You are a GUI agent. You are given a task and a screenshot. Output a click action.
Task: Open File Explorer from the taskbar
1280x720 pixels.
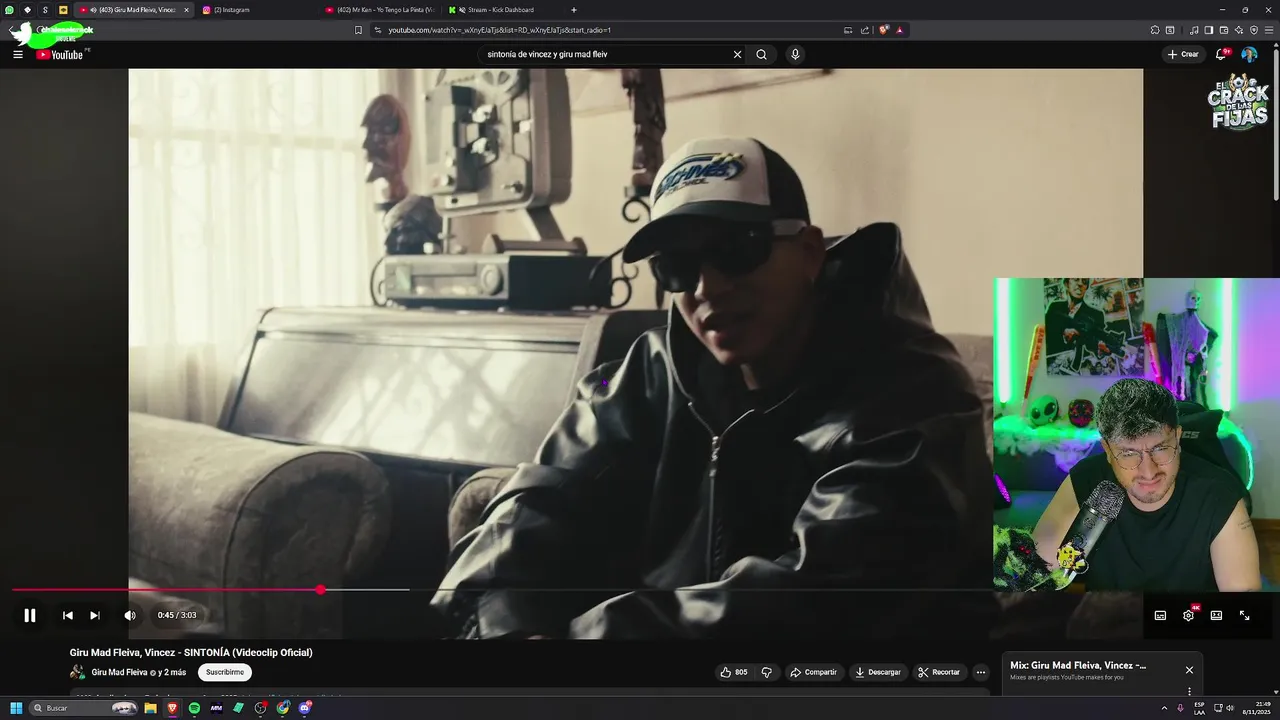point(150,708)
